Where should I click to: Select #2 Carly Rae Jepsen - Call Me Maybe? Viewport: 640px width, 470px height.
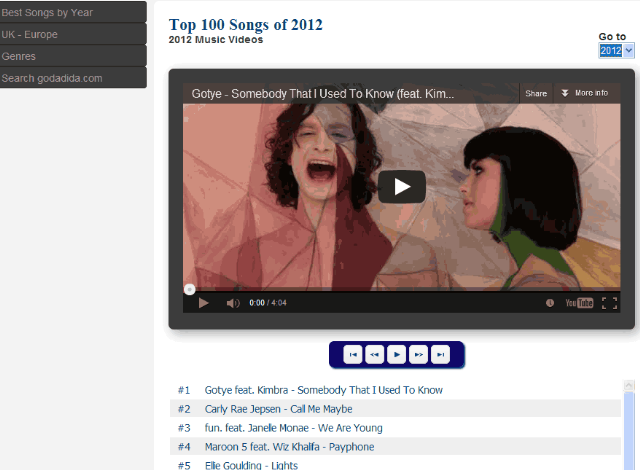[395, 409]
